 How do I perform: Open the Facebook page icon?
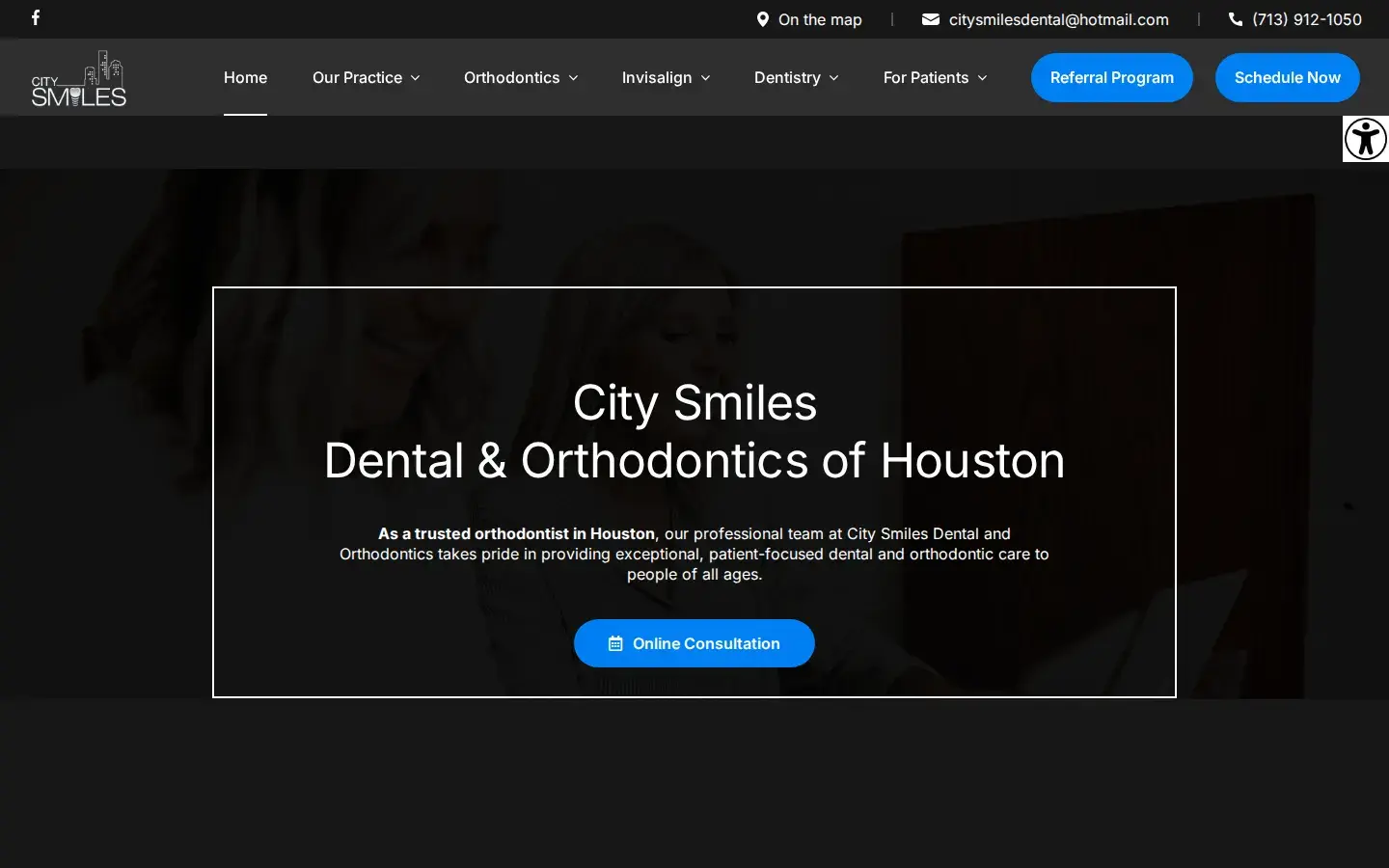(x=36, y=17)
